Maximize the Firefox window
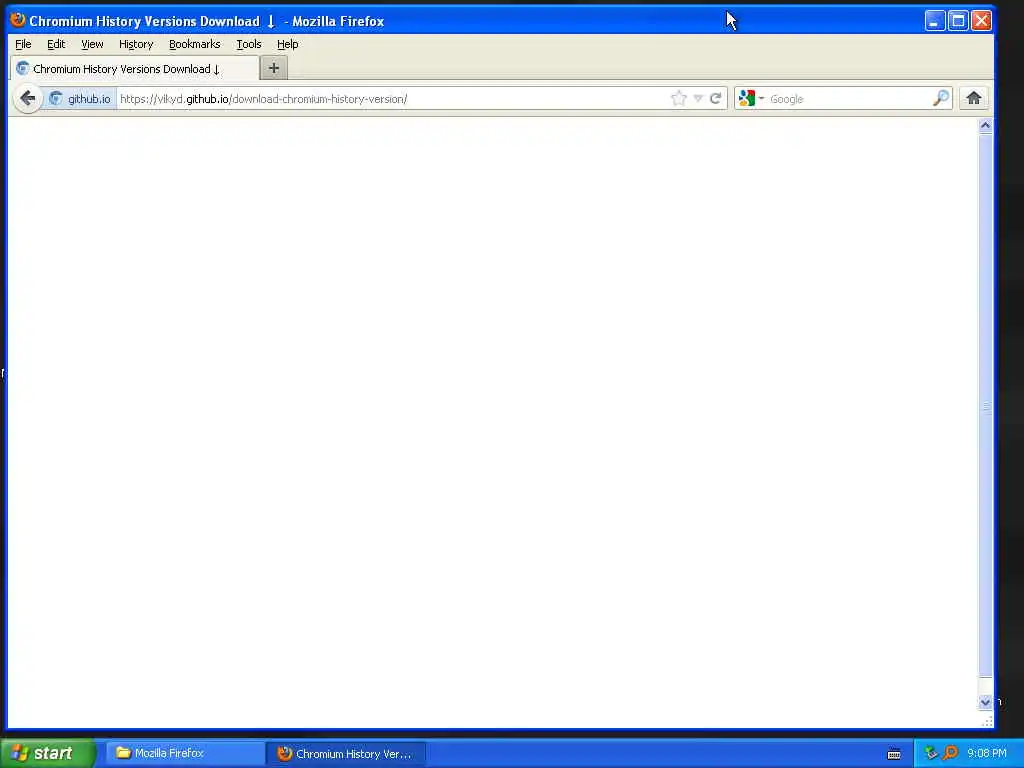This screenshot has height=768, width=1024. (x=958, y=21)
